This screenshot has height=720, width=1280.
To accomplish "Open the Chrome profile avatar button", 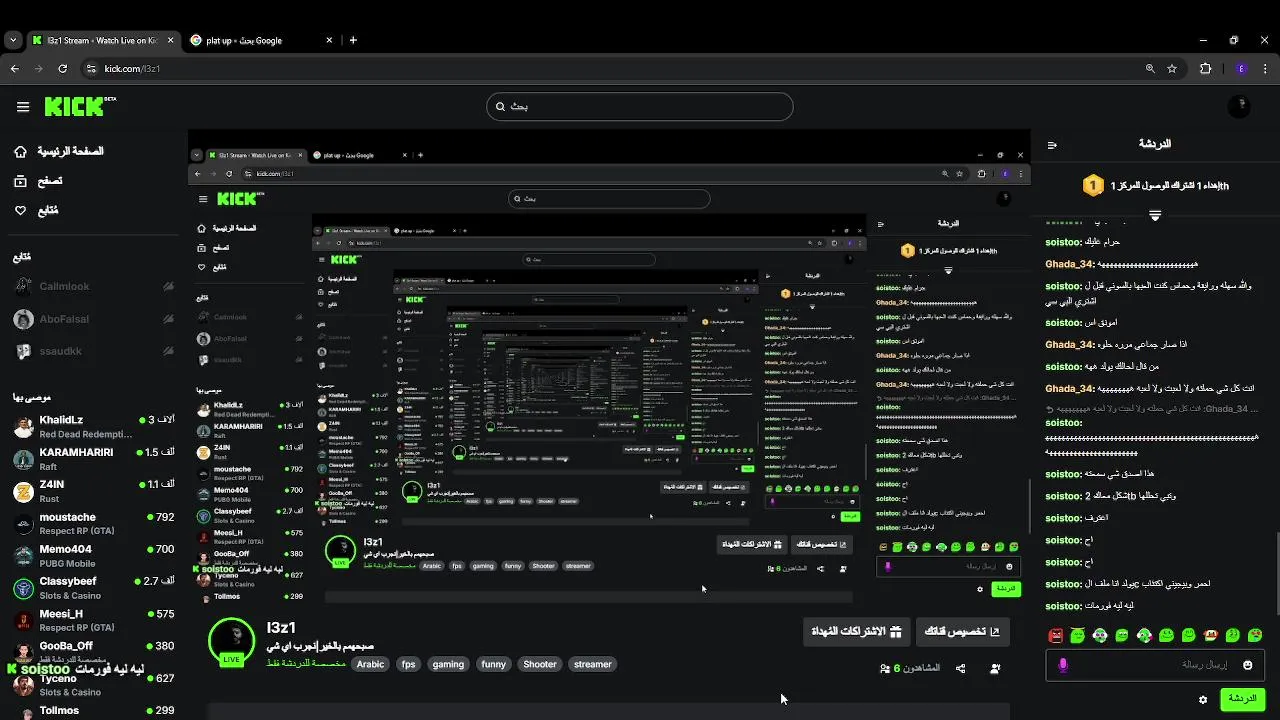I will [x=1241, y=69].
